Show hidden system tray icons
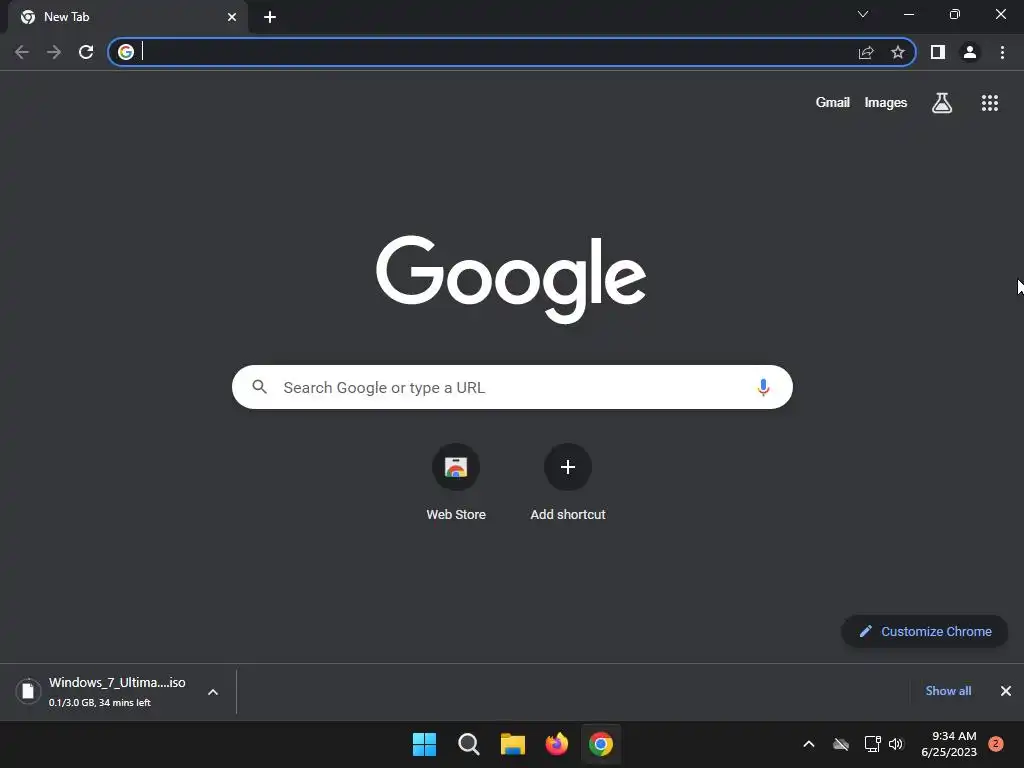The height and width of the screenshot is (768, 1024). click(x=808, y=744)
